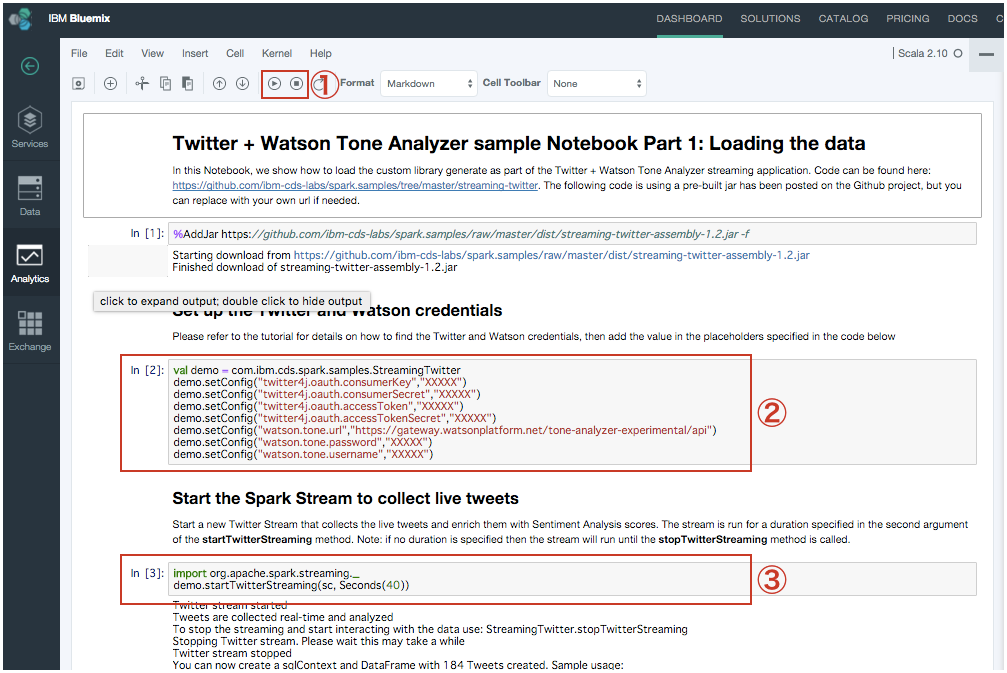Click the 'Twitter stream stopped' output line
This screenshot has width=1007, height=673.
click(232, 653)
